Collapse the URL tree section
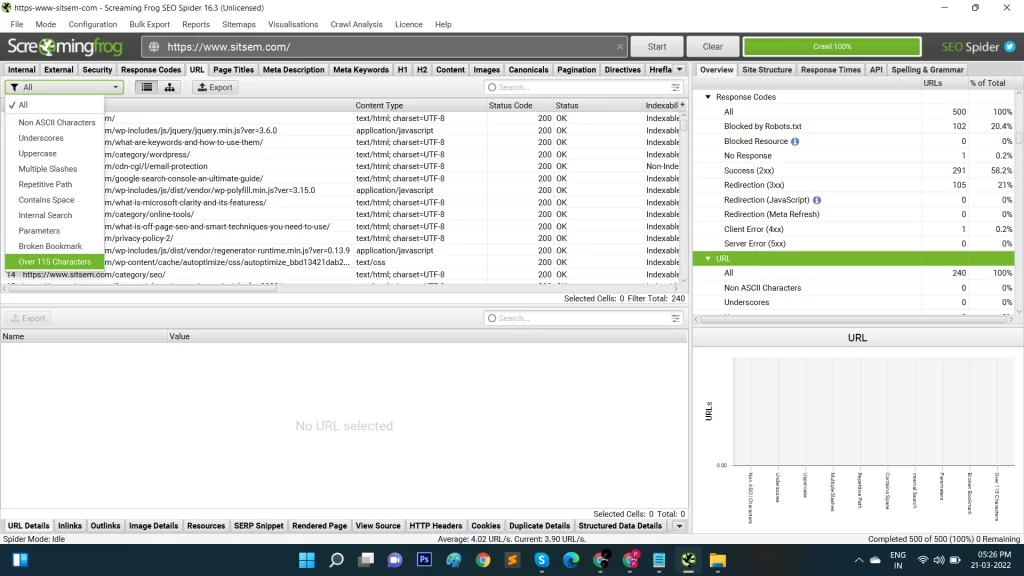1024x576 pixels. tap(708, 259)
